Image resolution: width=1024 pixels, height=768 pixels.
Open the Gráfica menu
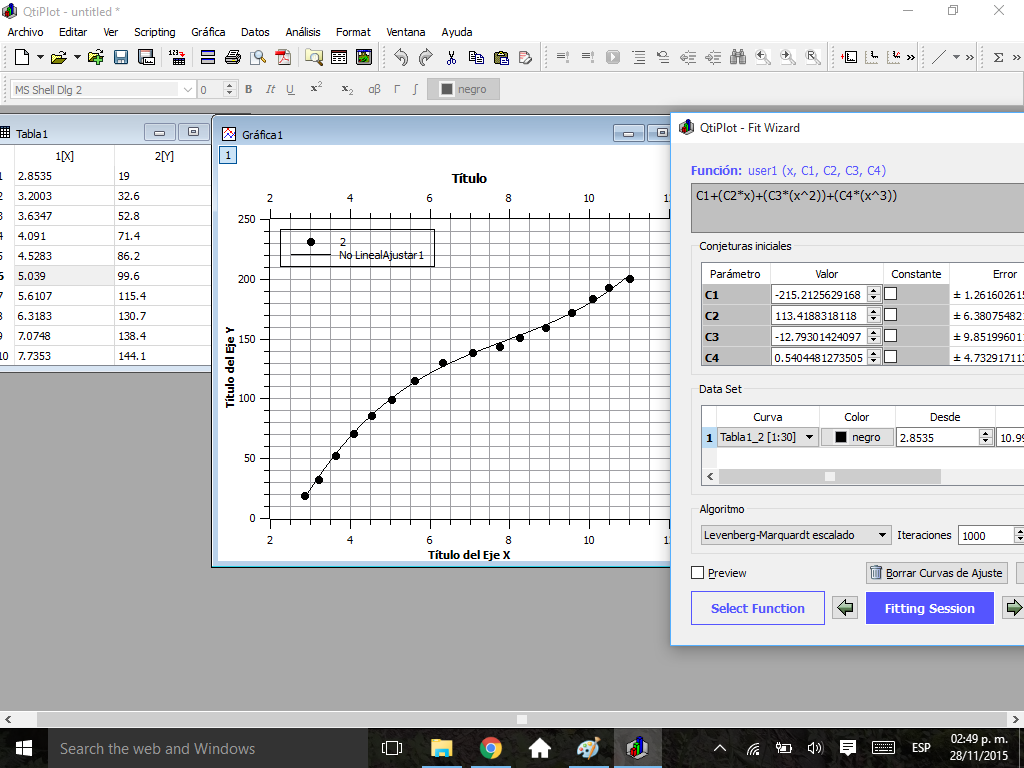tap(208, 32)
